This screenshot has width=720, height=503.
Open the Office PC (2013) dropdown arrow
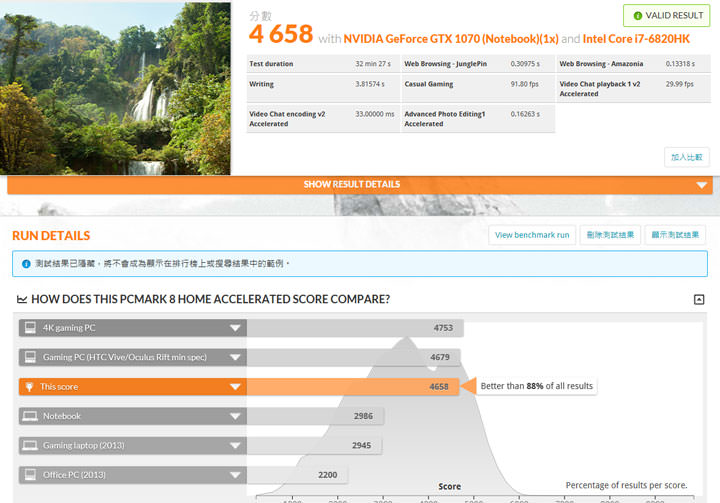point(235,475)
